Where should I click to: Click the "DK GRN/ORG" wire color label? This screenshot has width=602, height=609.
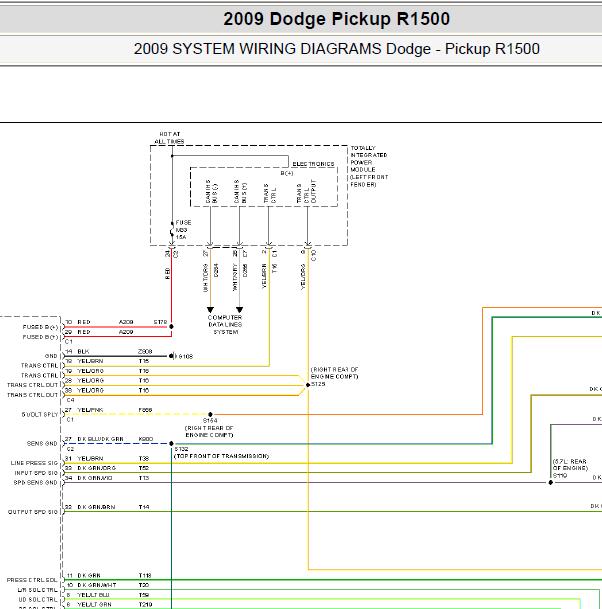(x=96, y=468)
